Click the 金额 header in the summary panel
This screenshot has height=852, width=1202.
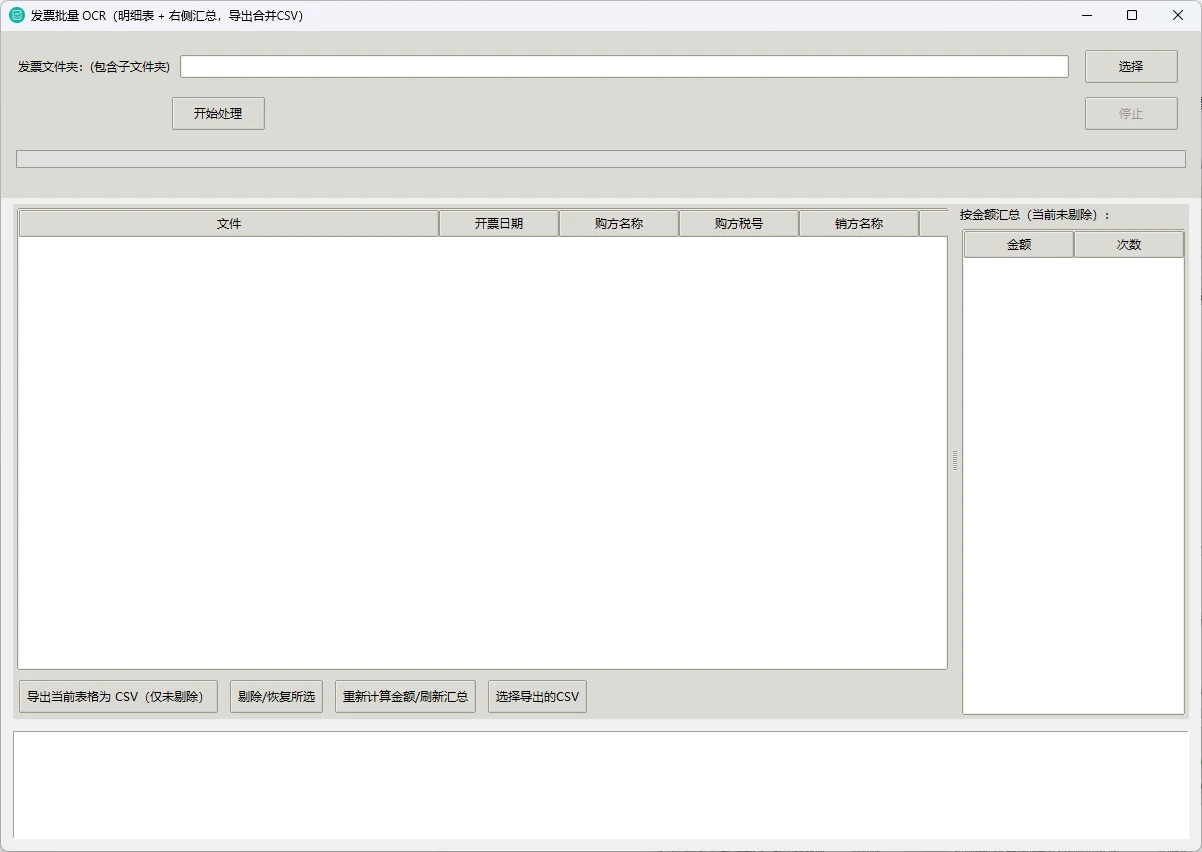coord(1017,244)
